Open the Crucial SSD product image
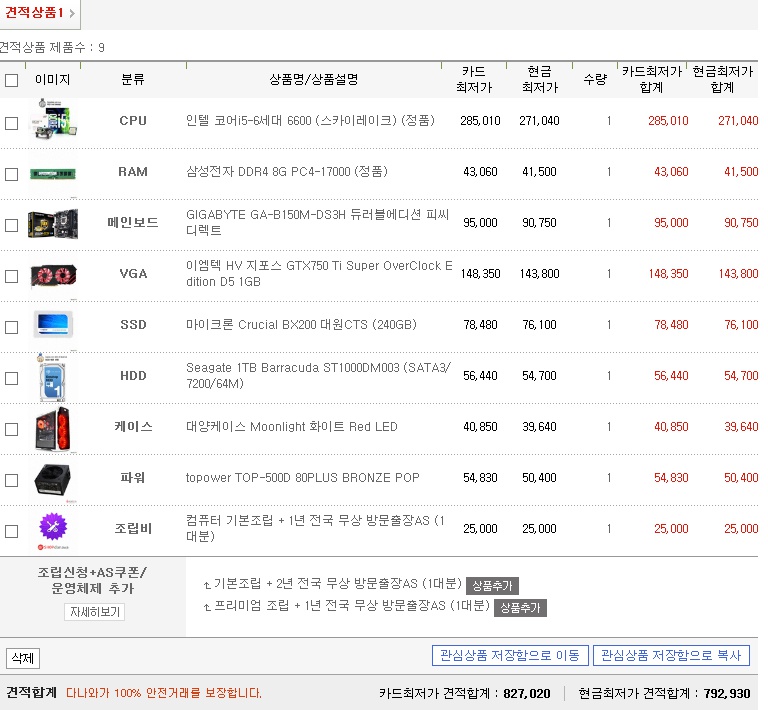The width and height of the screenshot is (768, 710). click(53, 325)
